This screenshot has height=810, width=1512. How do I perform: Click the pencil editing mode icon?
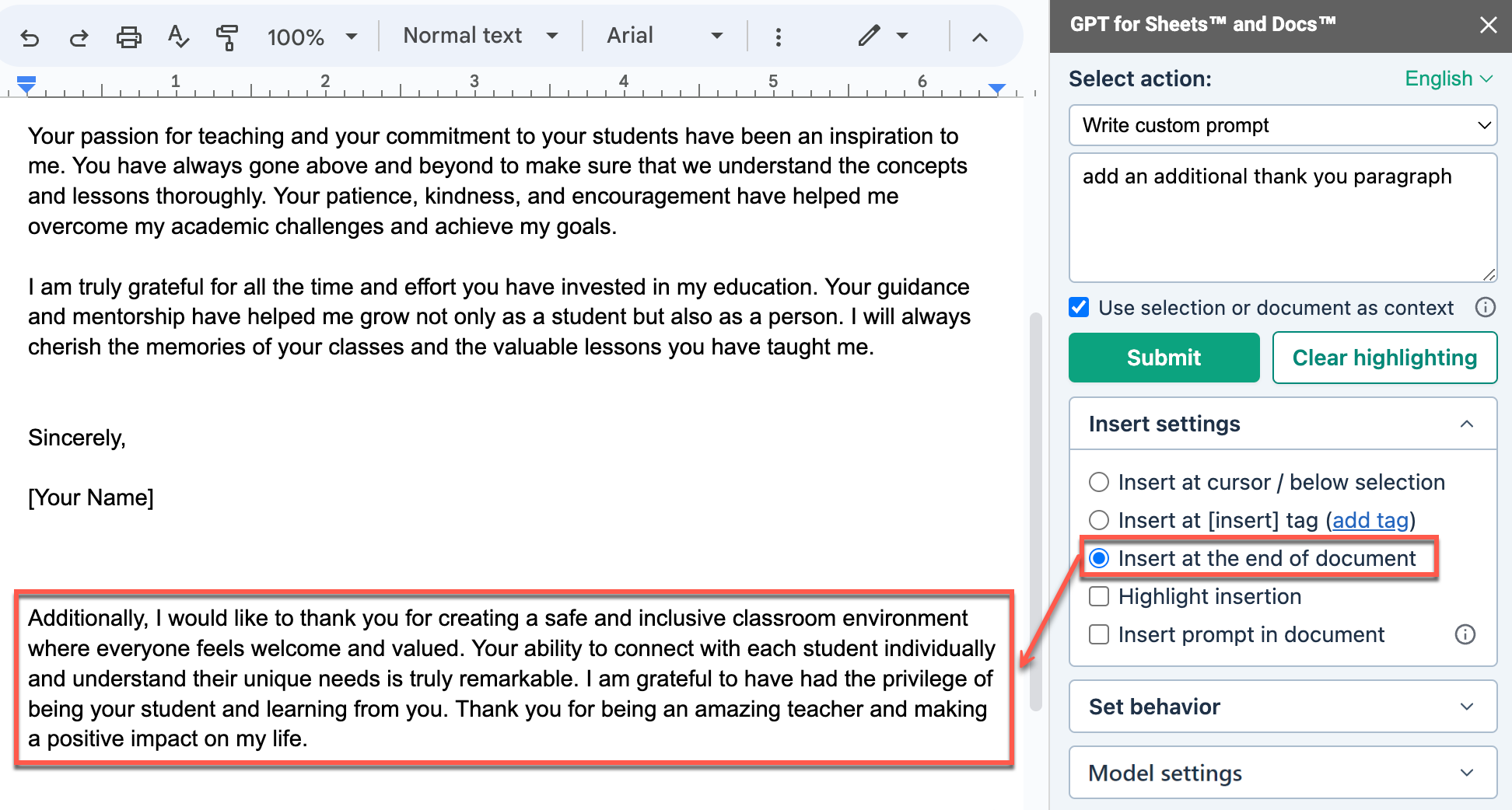pos(869,36)
